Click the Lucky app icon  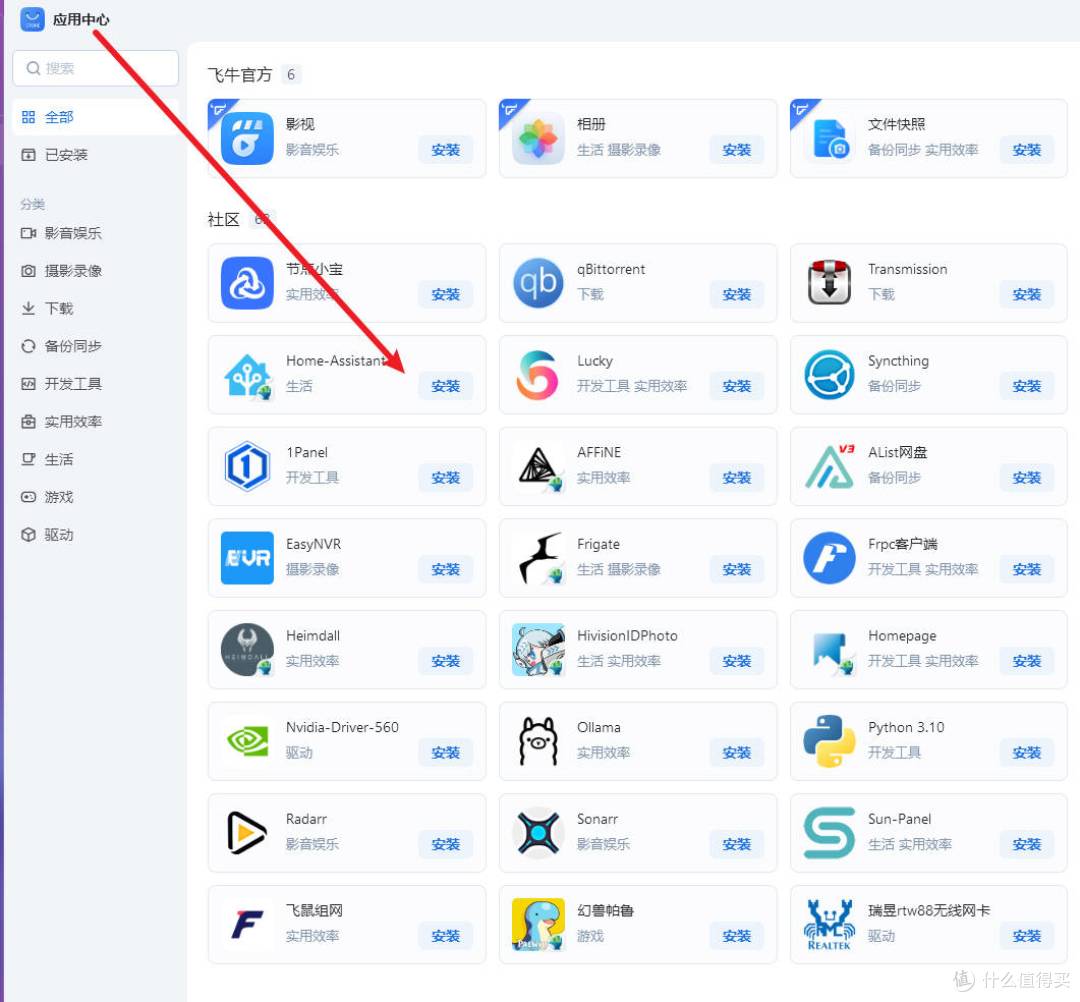(538, 375)
